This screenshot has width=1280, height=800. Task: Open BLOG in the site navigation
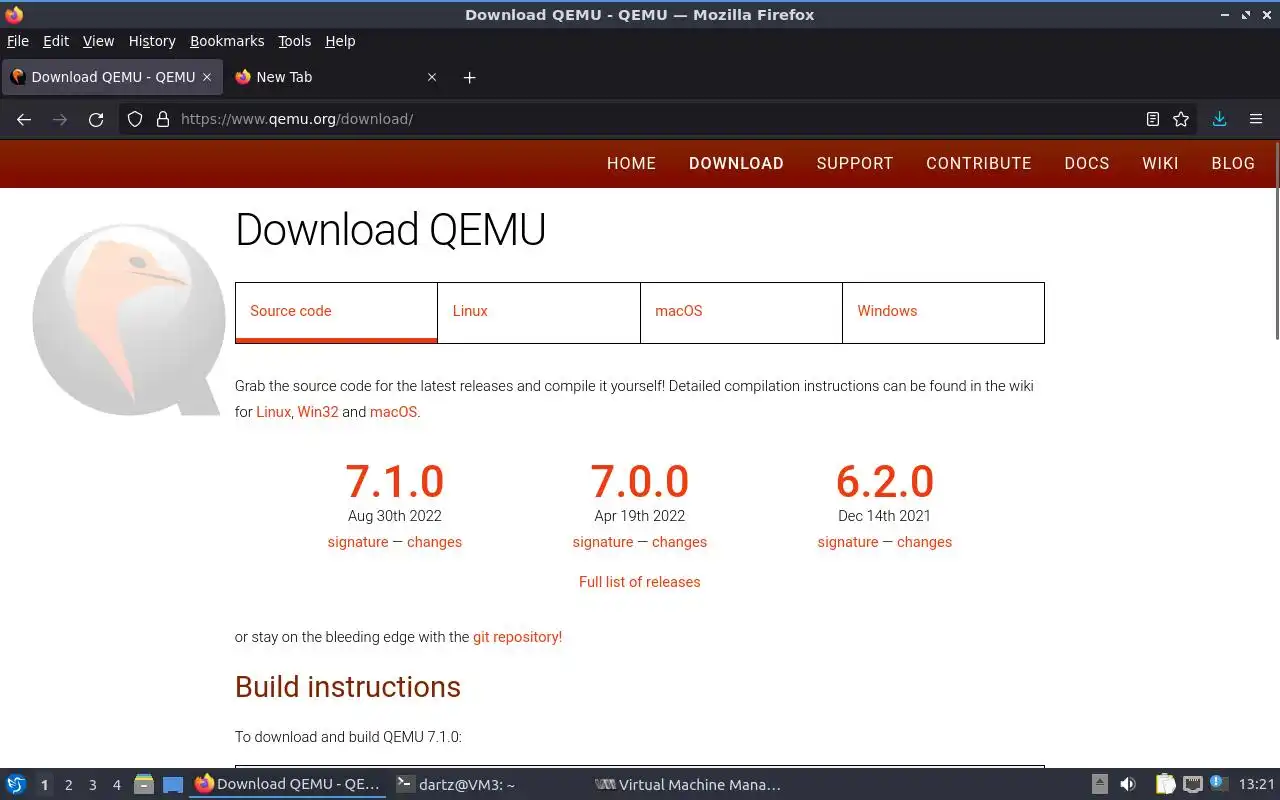click(x=1233, y=163)
